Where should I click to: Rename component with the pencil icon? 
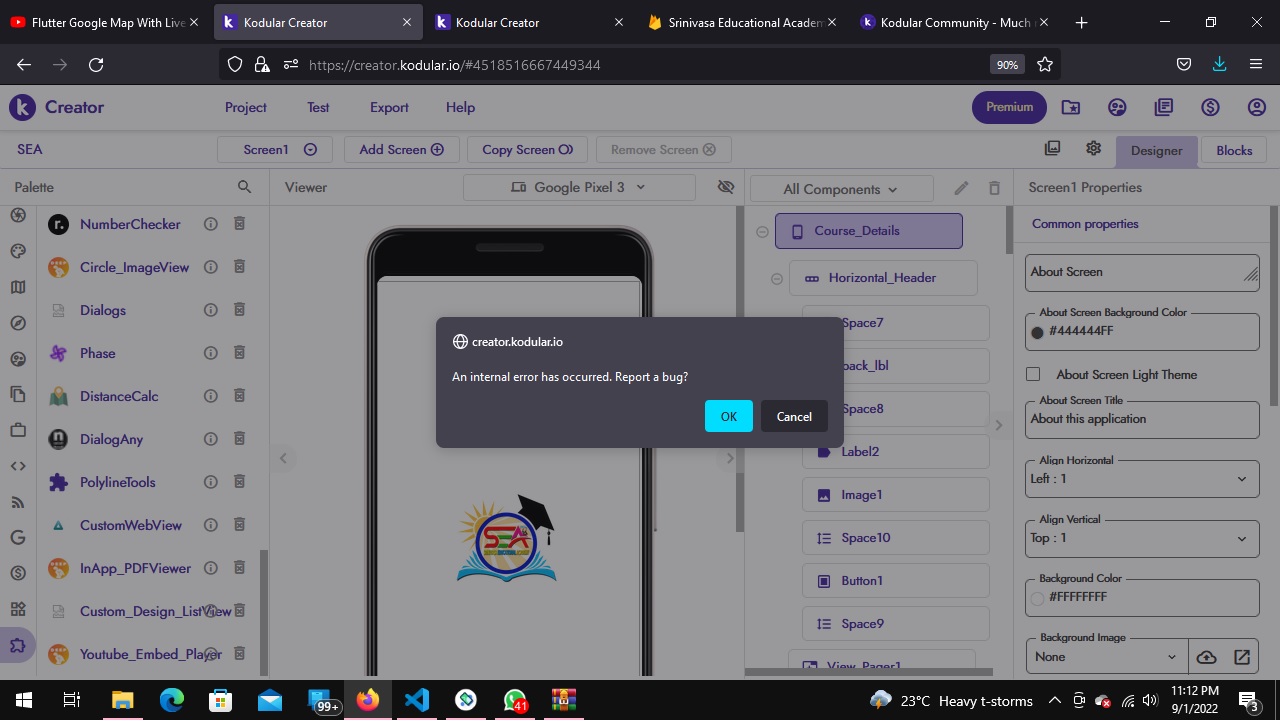click(961, 188)
